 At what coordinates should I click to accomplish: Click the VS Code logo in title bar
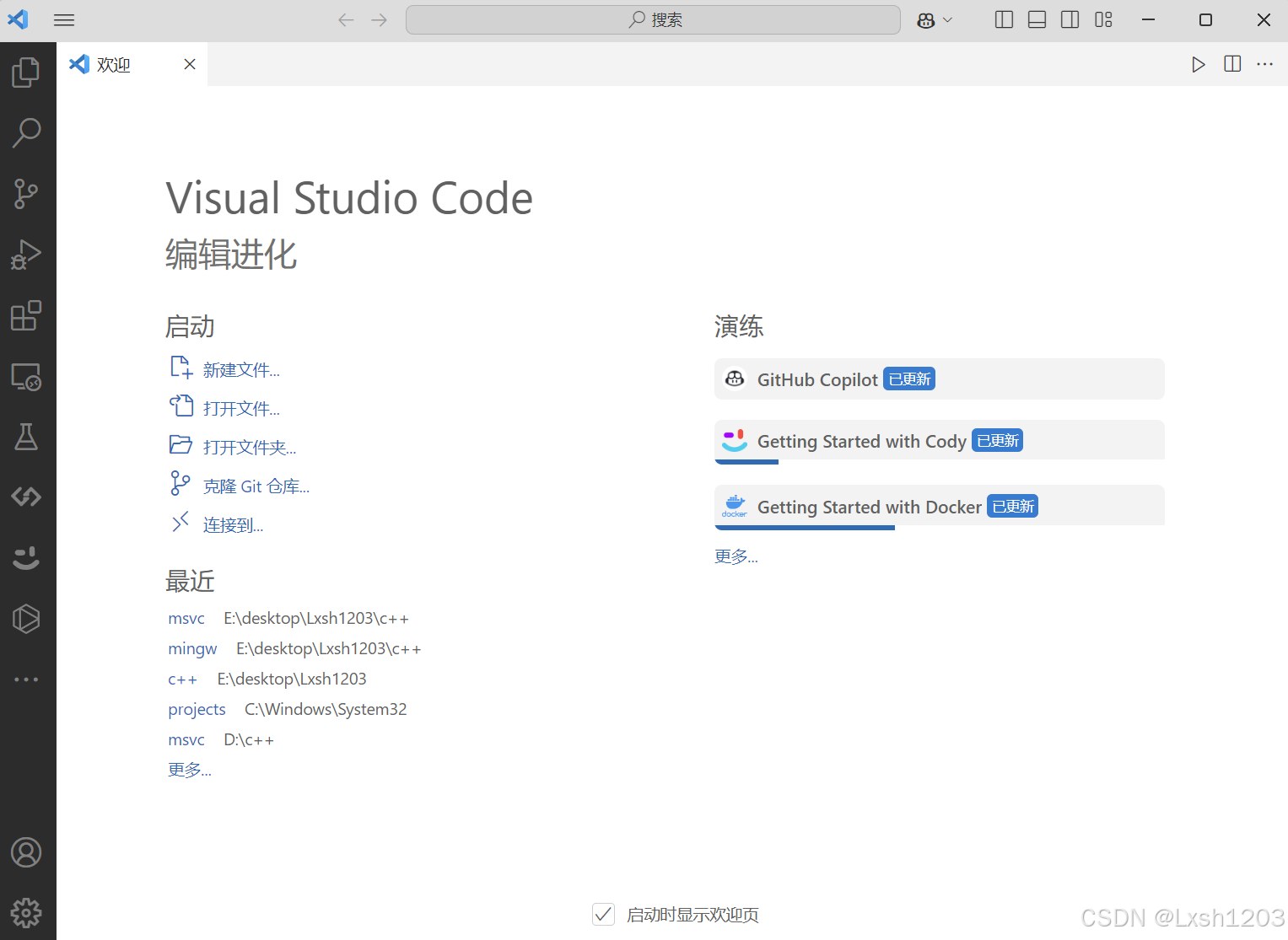click(x=19, y=19)
